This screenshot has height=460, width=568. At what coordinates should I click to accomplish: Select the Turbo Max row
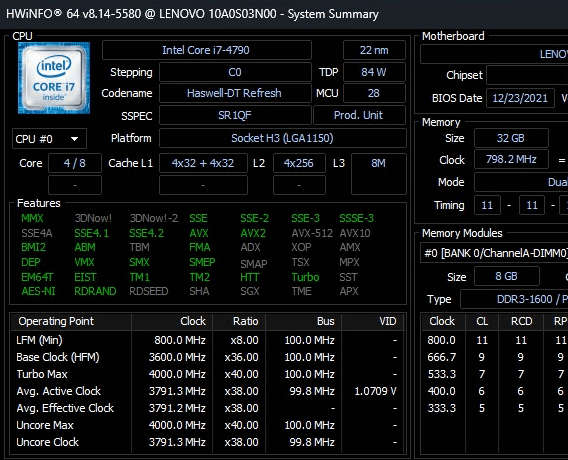pos(207,374)
